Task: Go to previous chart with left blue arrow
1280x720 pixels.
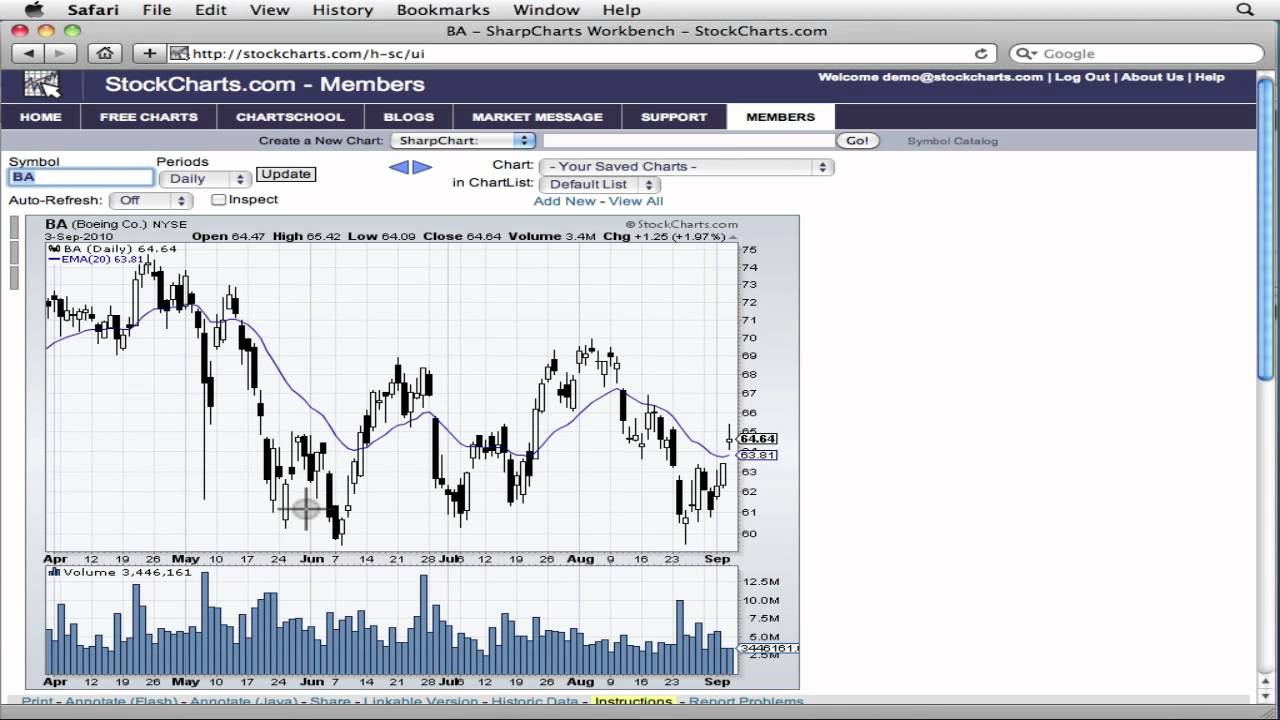Action: click(x=399, y=167)
